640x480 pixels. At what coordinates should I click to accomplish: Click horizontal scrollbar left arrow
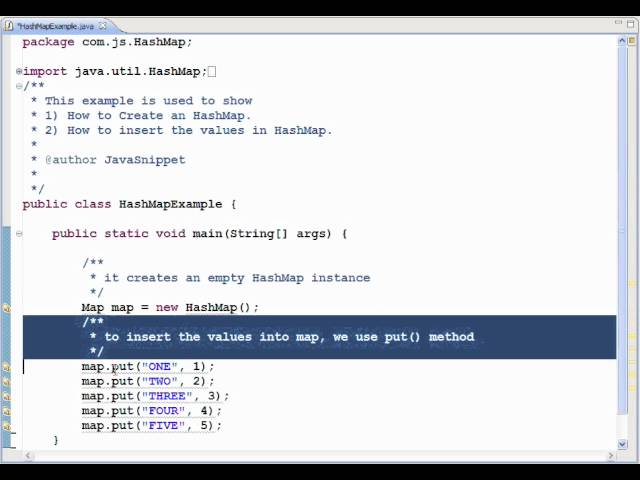(28, 456)
